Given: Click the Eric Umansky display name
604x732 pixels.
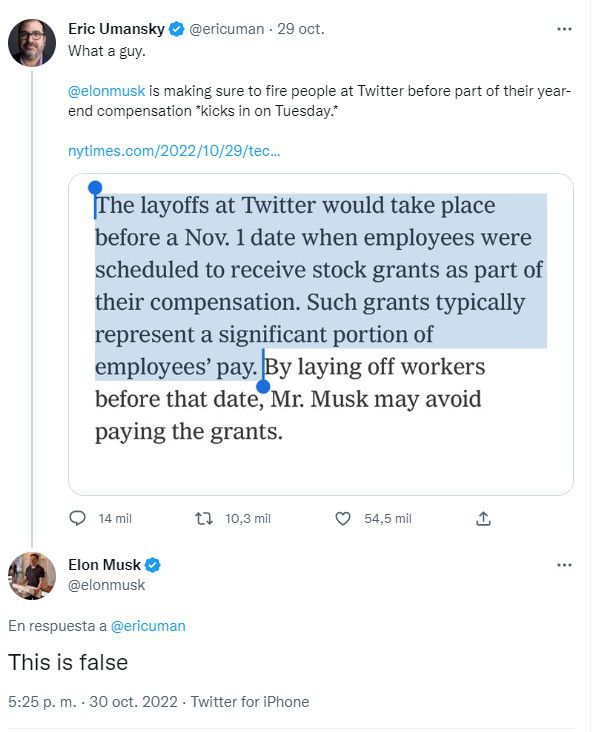Looking at the screenshot, I should tap(116, 29).
